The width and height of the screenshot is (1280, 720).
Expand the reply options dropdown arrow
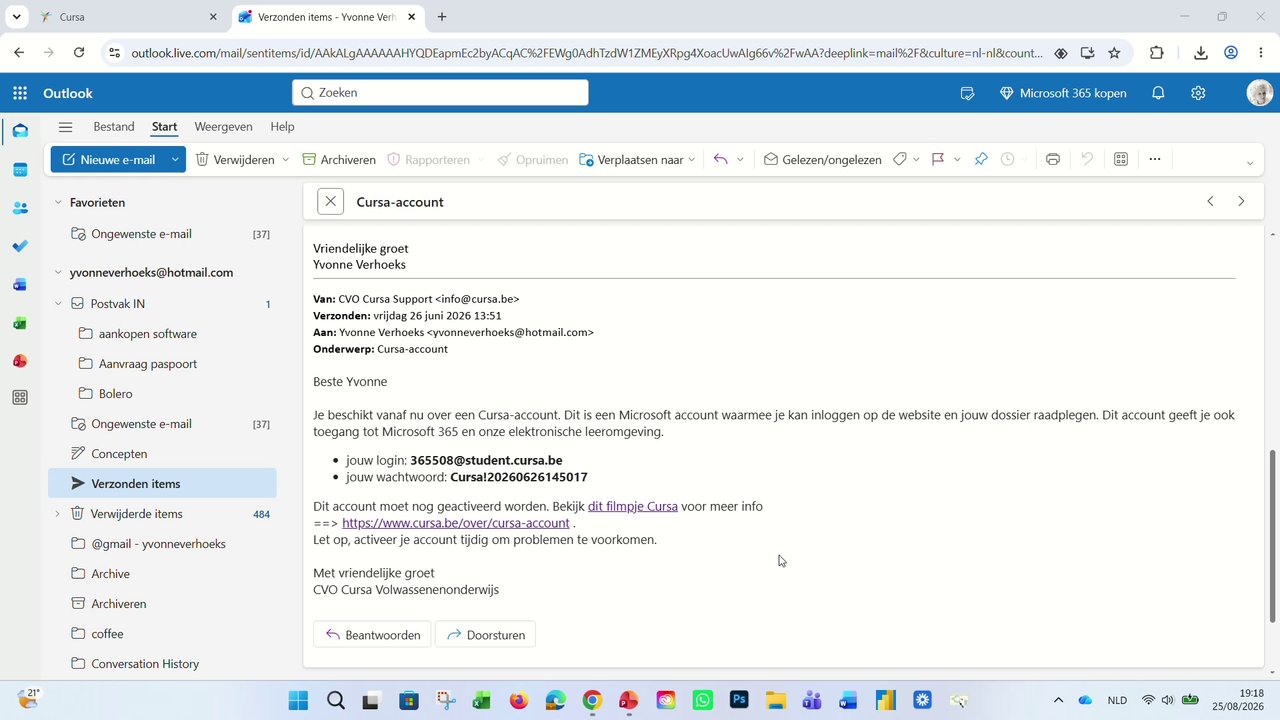pos(740,159)
